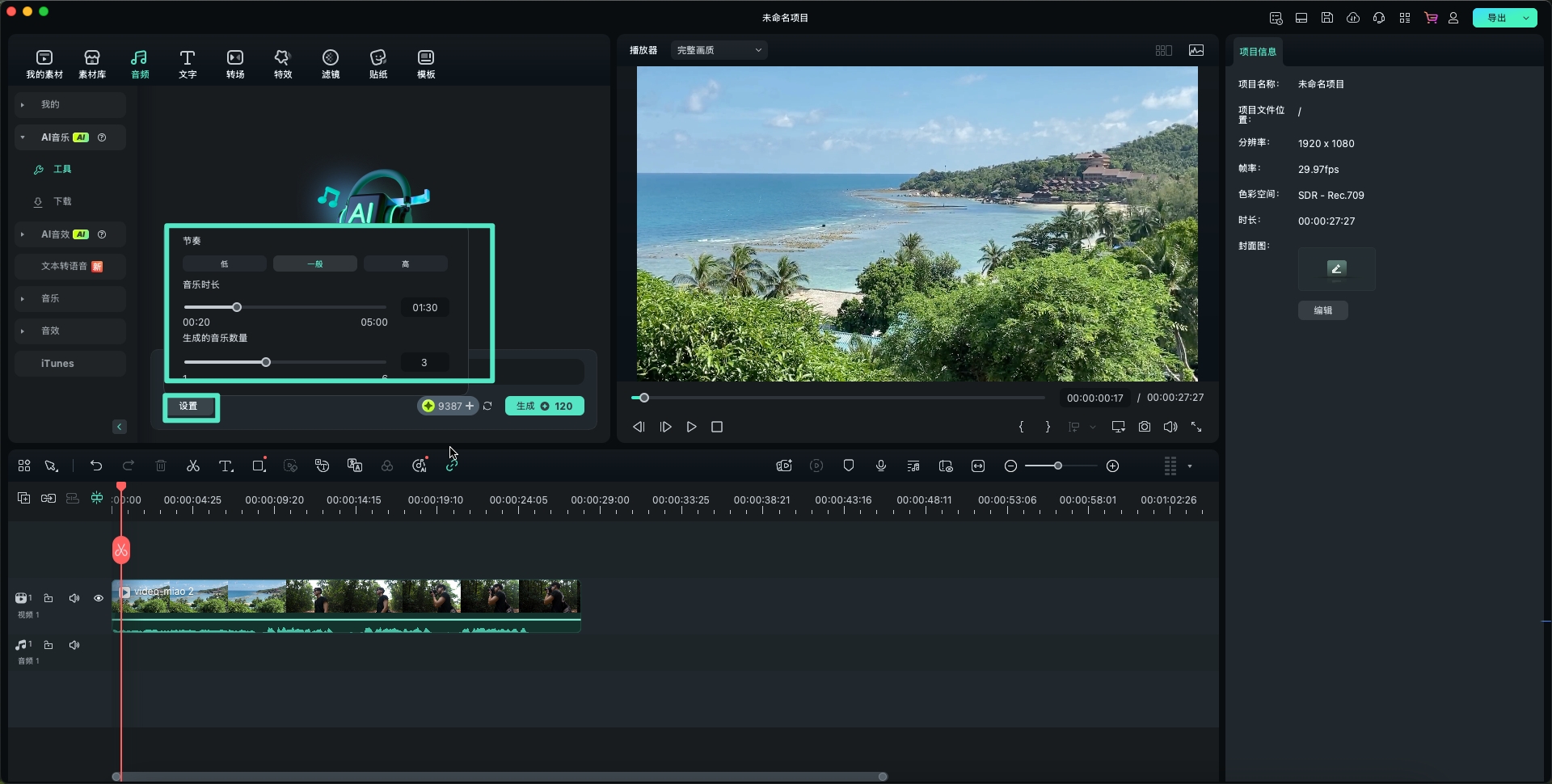The height and width of the screenshot is (784, 1552).
Task: Enter fullscreen preview mode
Action: (1196, 427)
